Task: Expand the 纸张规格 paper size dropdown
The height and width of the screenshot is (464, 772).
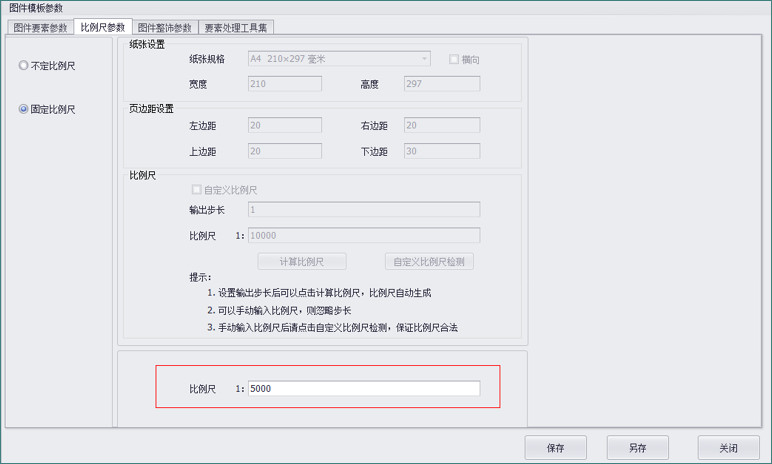Action: [339, 60]
